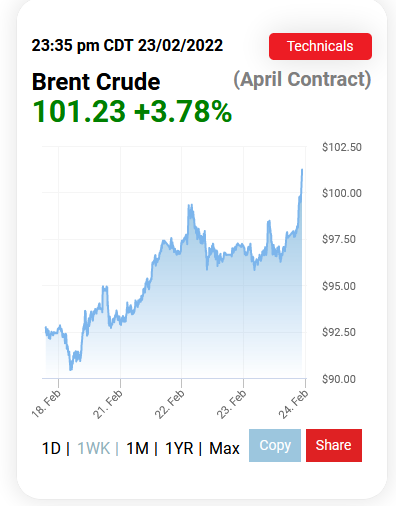Click the 18. Feb axis label

[47, 403]
